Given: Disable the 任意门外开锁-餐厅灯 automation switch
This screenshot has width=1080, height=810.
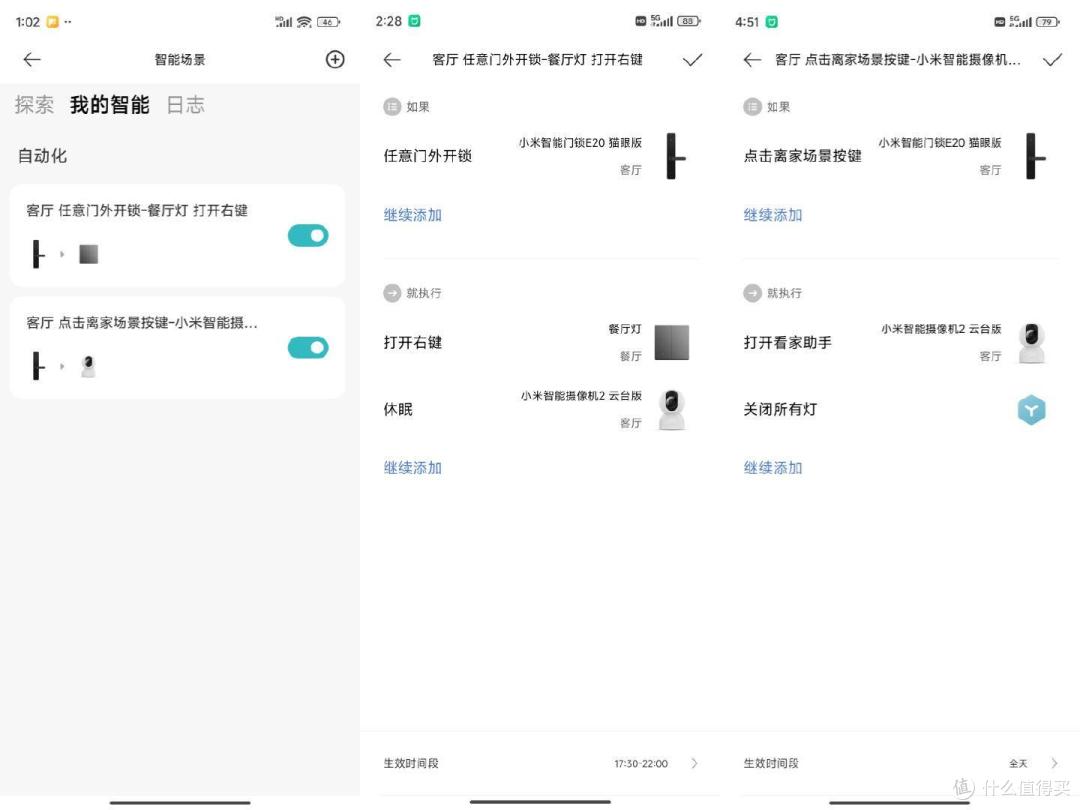Looking at the screenshot, I should pos(308,236).
